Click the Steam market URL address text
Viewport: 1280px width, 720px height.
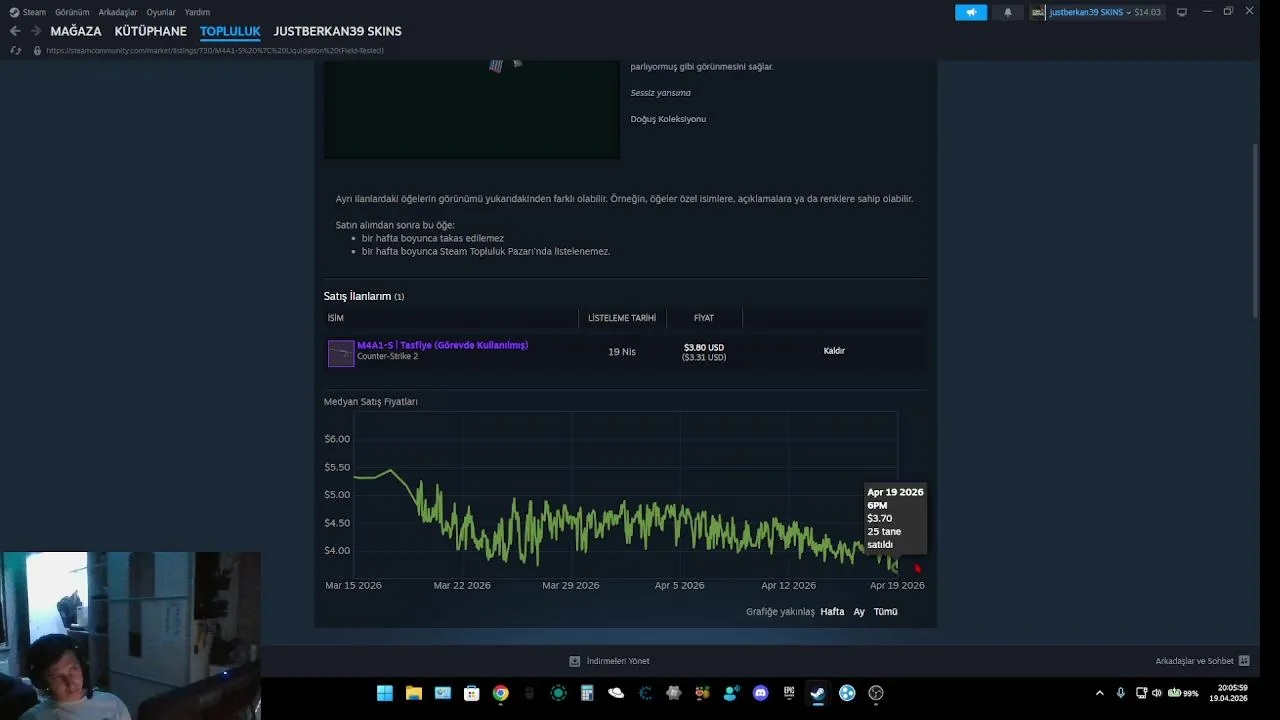[215, 50]
